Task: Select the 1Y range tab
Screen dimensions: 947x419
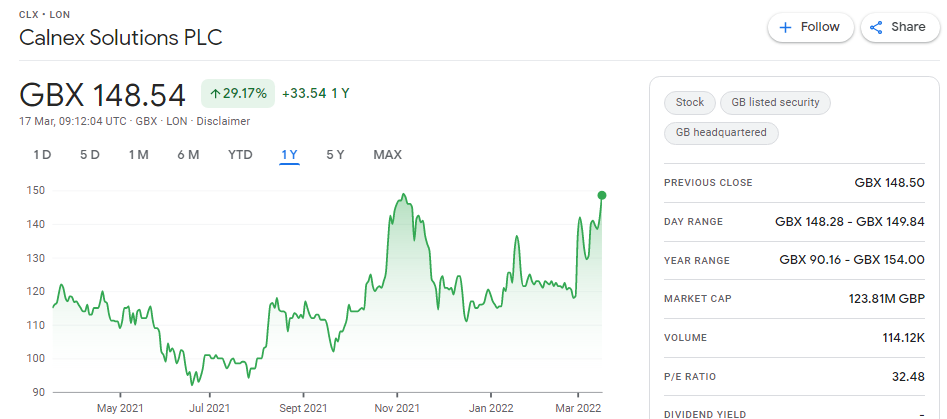Action: coord(289,155)
